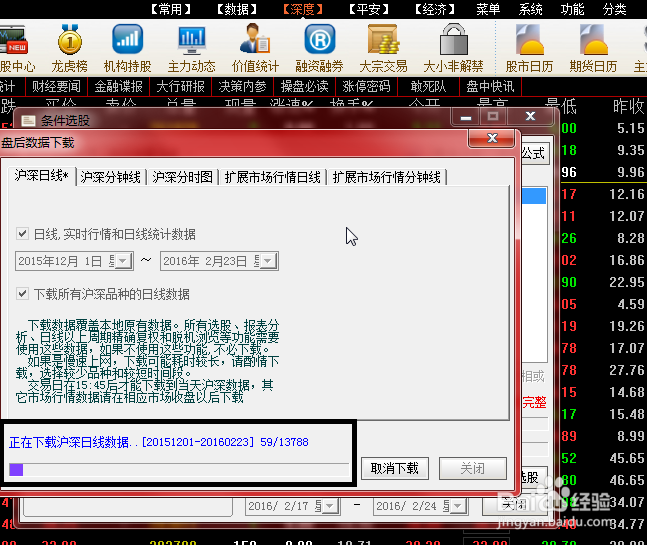
Task: Open the 【深度】 menu
Action: pos(302,9)
